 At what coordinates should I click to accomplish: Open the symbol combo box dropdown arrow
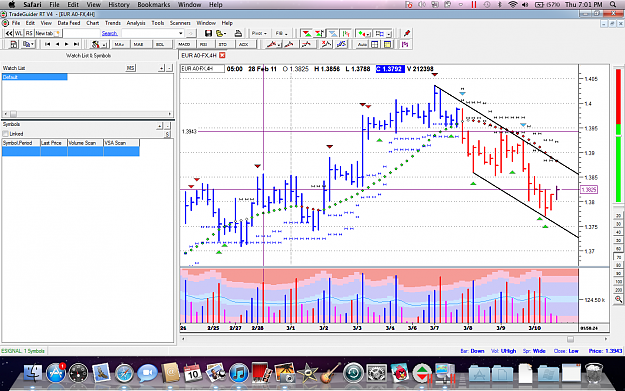pyautogui.click(x=181, y=33)
